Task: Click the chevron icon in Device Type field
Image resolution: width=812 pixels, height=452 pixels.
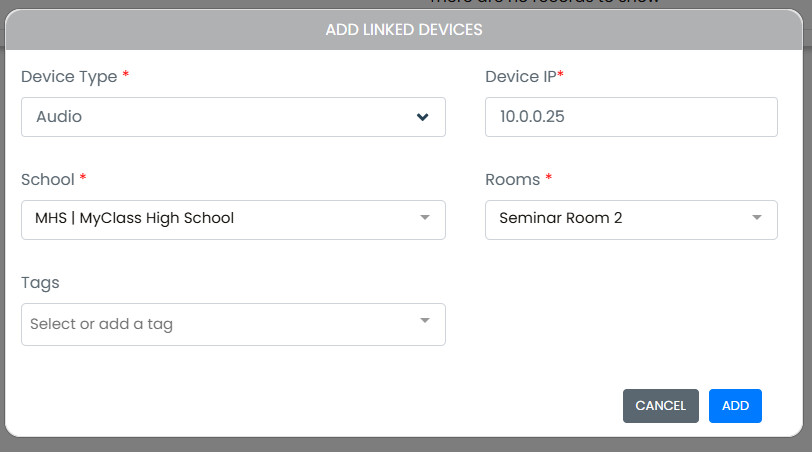Action: [x=423, y=117]
